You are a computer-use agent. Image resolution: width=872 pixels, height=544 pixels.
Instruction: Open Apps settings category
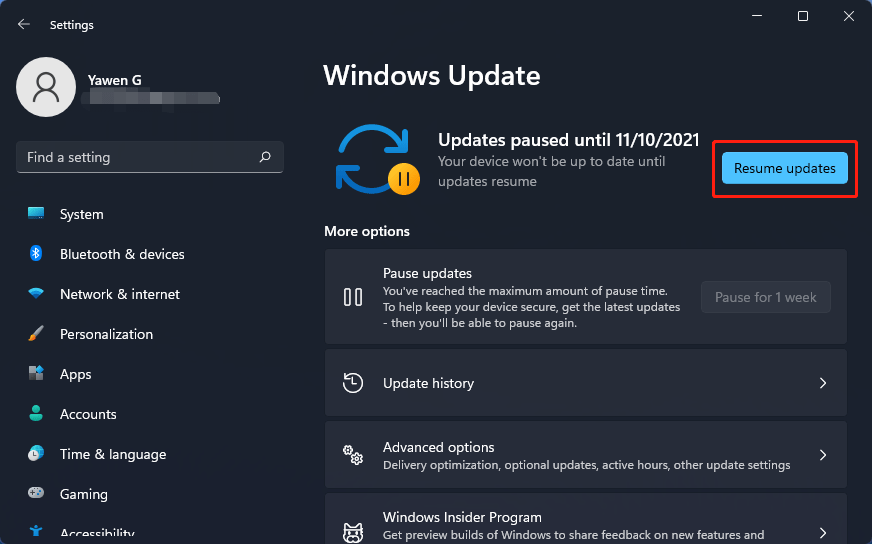click(x=150, y=374)
